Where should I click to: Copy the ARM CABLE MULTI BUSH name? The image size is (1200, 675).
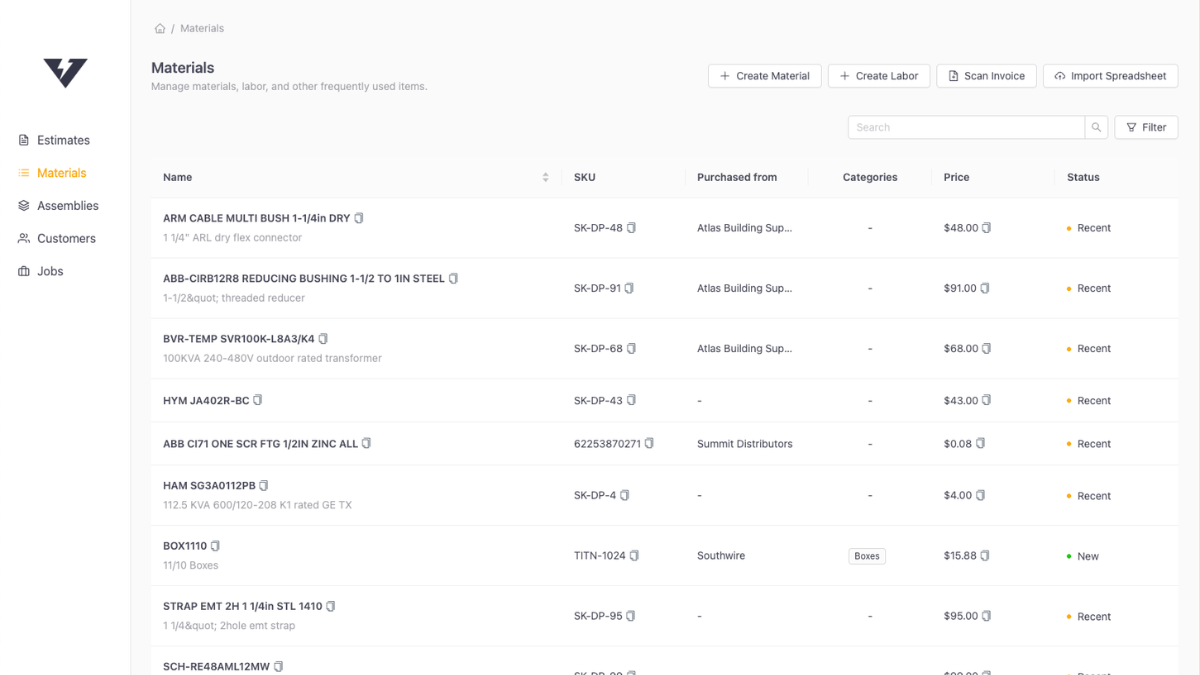click(359, 218)
